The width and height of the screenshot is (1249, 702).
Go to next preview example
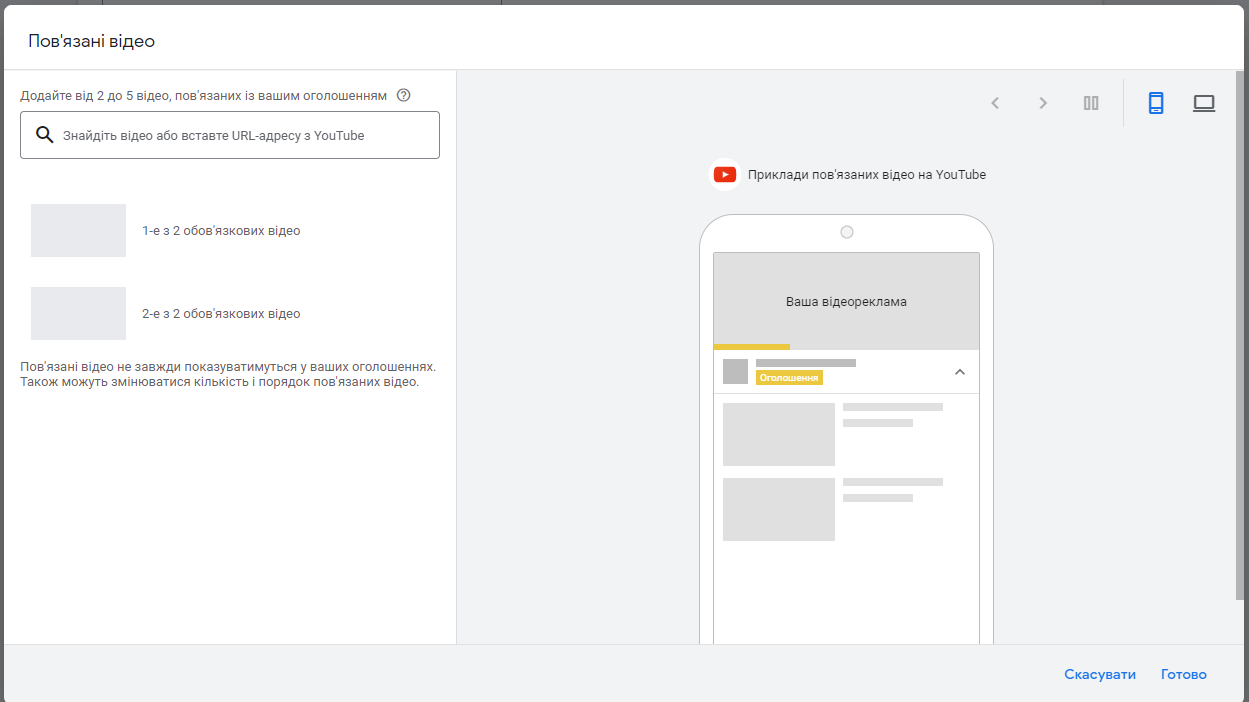1043,103
